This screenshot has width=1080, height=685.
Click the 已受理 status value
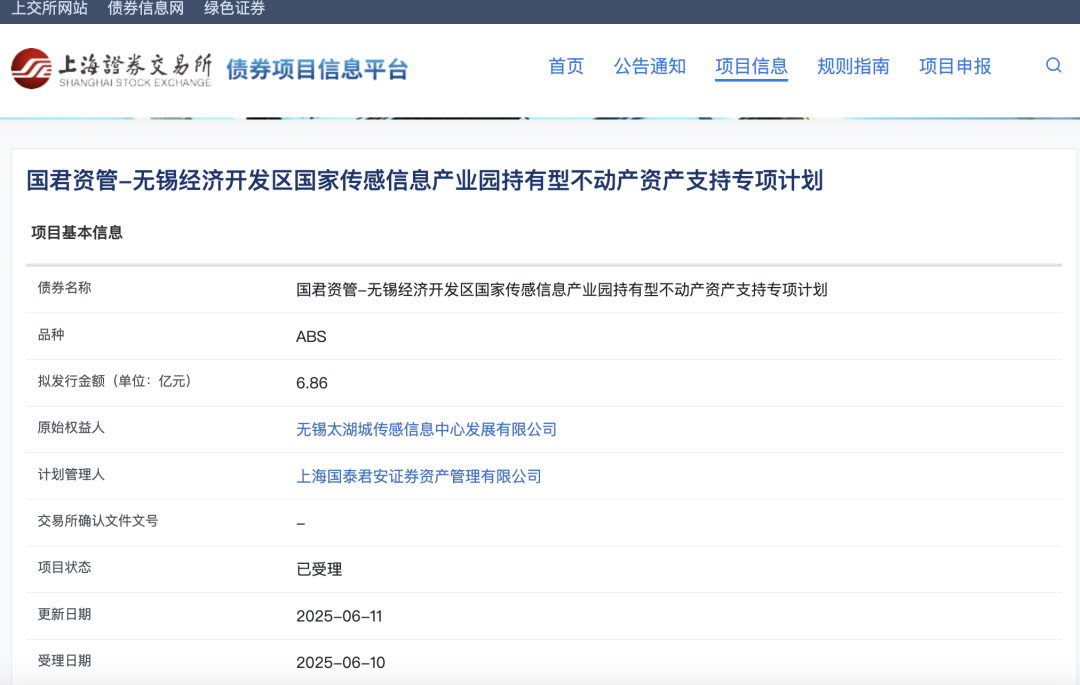tap(319, 569)
